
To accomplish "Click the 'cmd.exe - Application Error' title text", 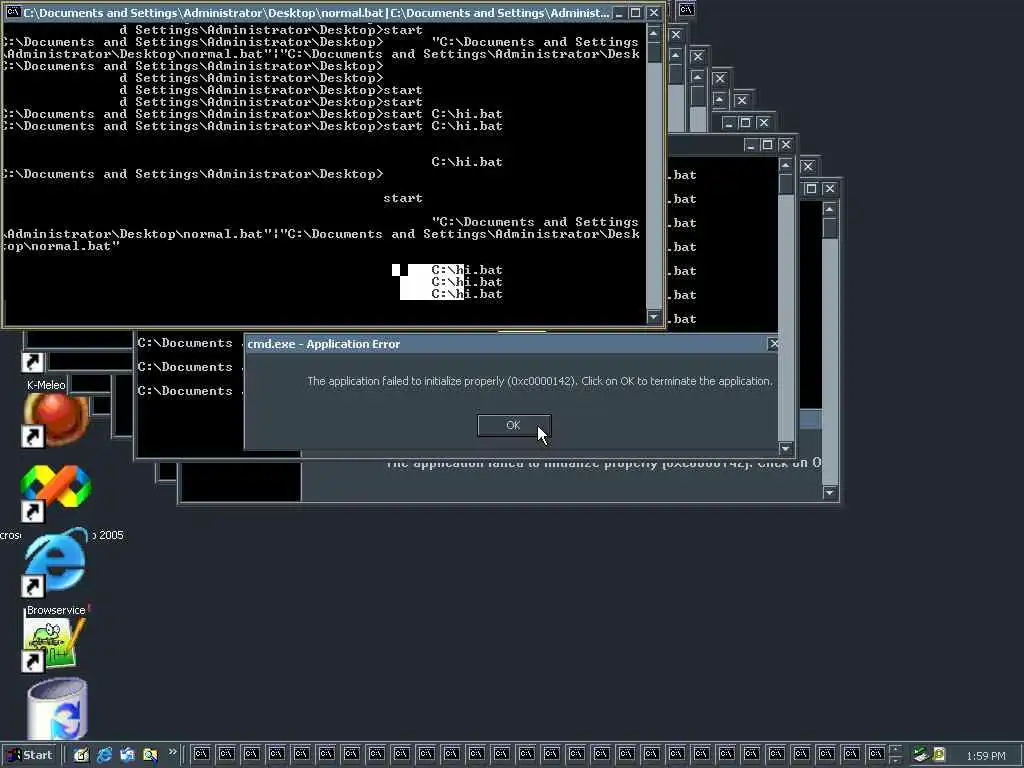I will point(323,344).
